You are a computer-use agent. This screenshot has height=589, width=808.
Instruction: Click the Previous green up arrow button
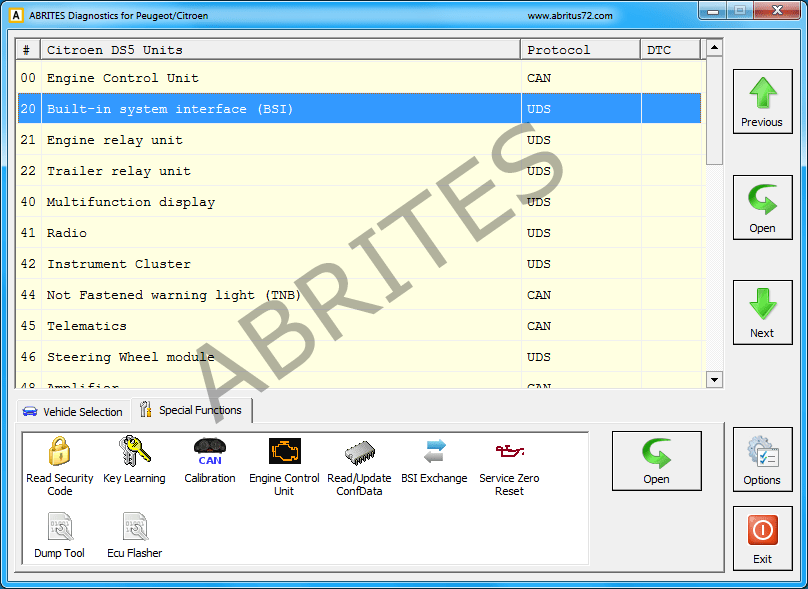pos(762,102)
